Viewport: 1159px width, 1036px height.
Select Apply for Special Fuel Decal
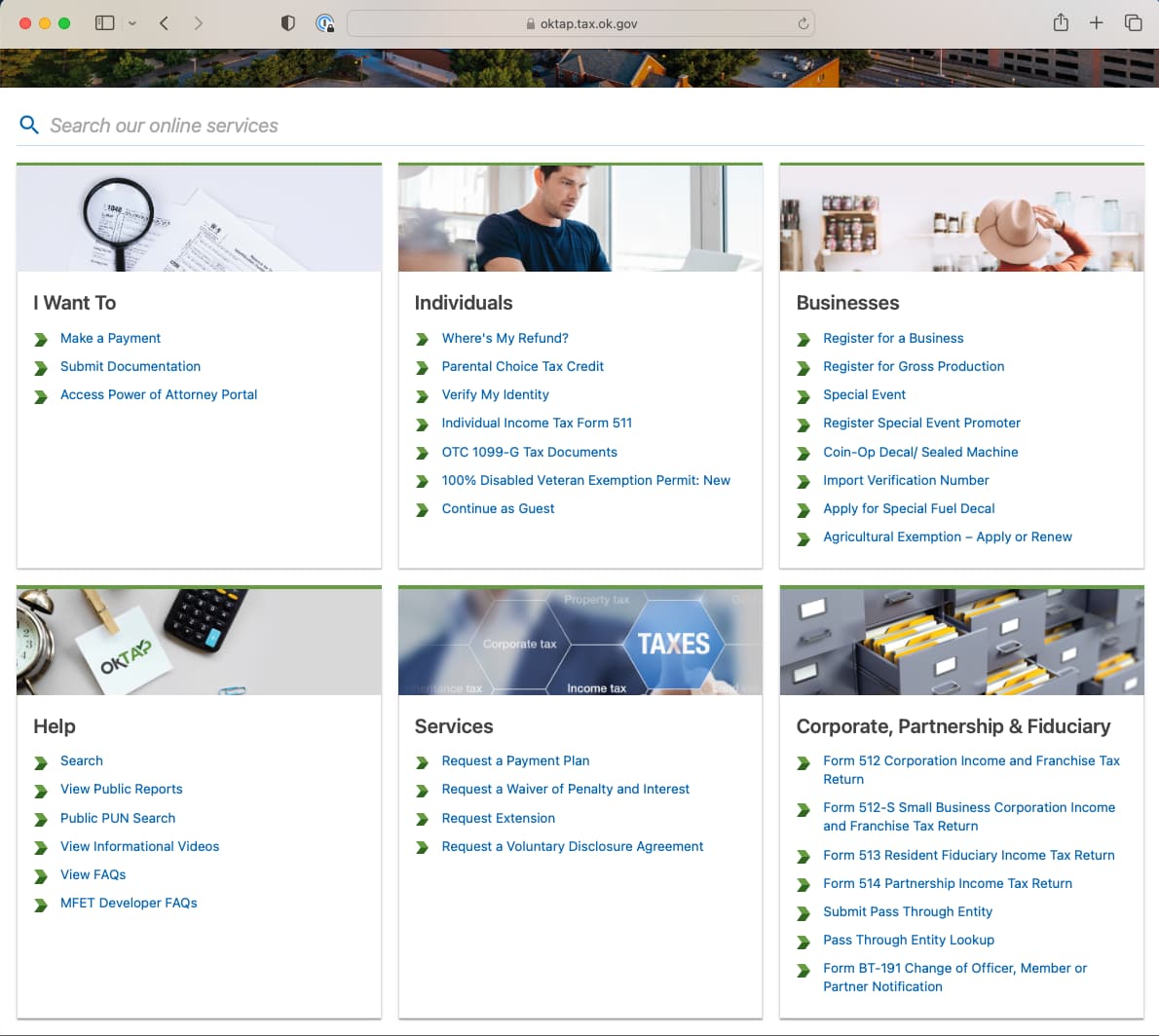[x=909, y=508]
